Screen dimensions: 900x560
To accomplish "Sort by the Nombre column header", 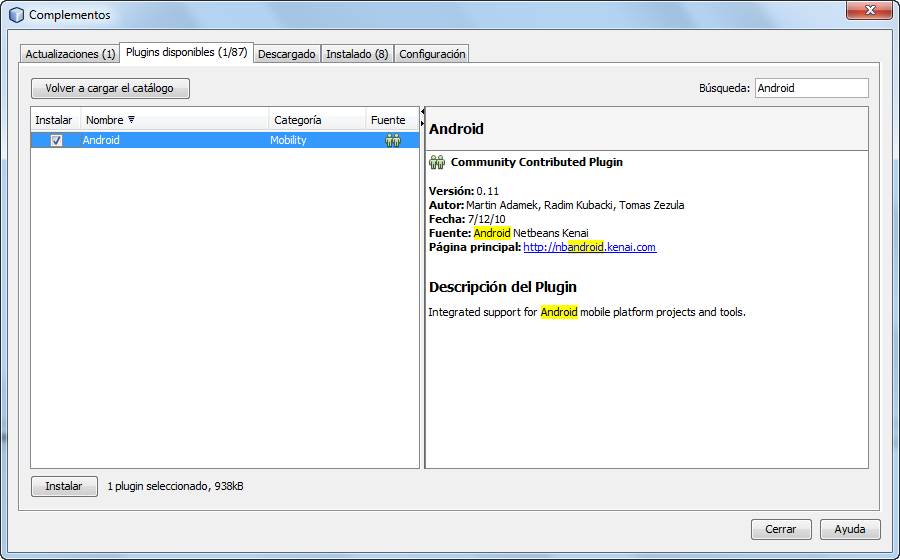I will (175, 120).
